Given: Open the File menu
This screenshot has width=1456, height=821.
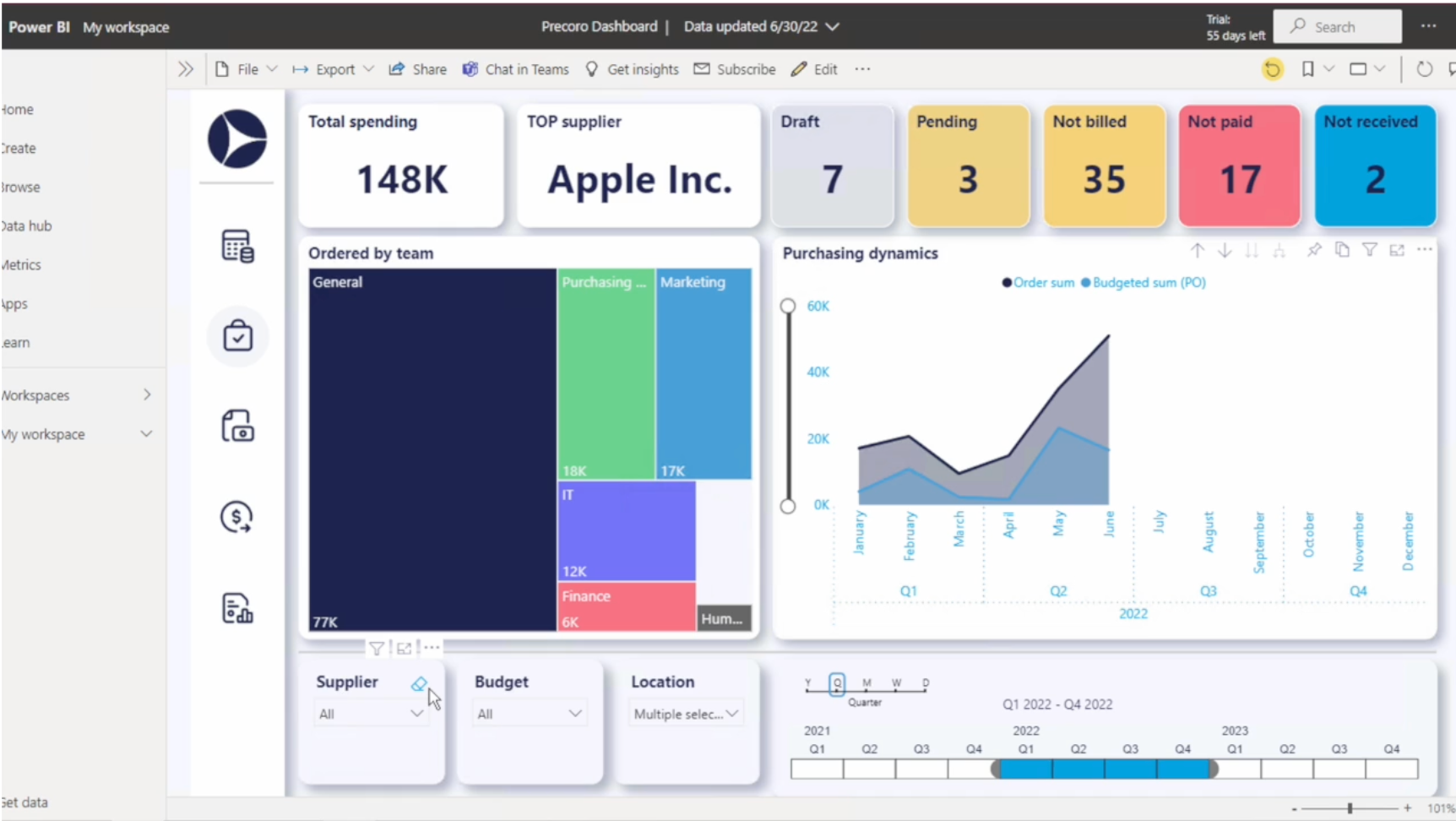Looking at the screenshot, I should pos(246,69).
